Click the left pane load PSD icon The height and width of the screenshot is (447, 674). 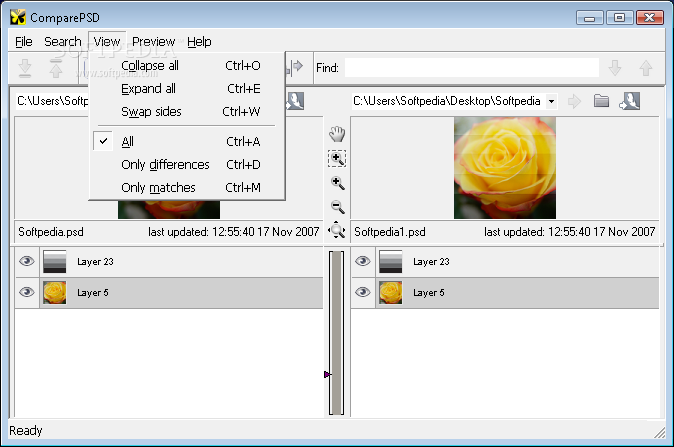click(x=295, y=101)
